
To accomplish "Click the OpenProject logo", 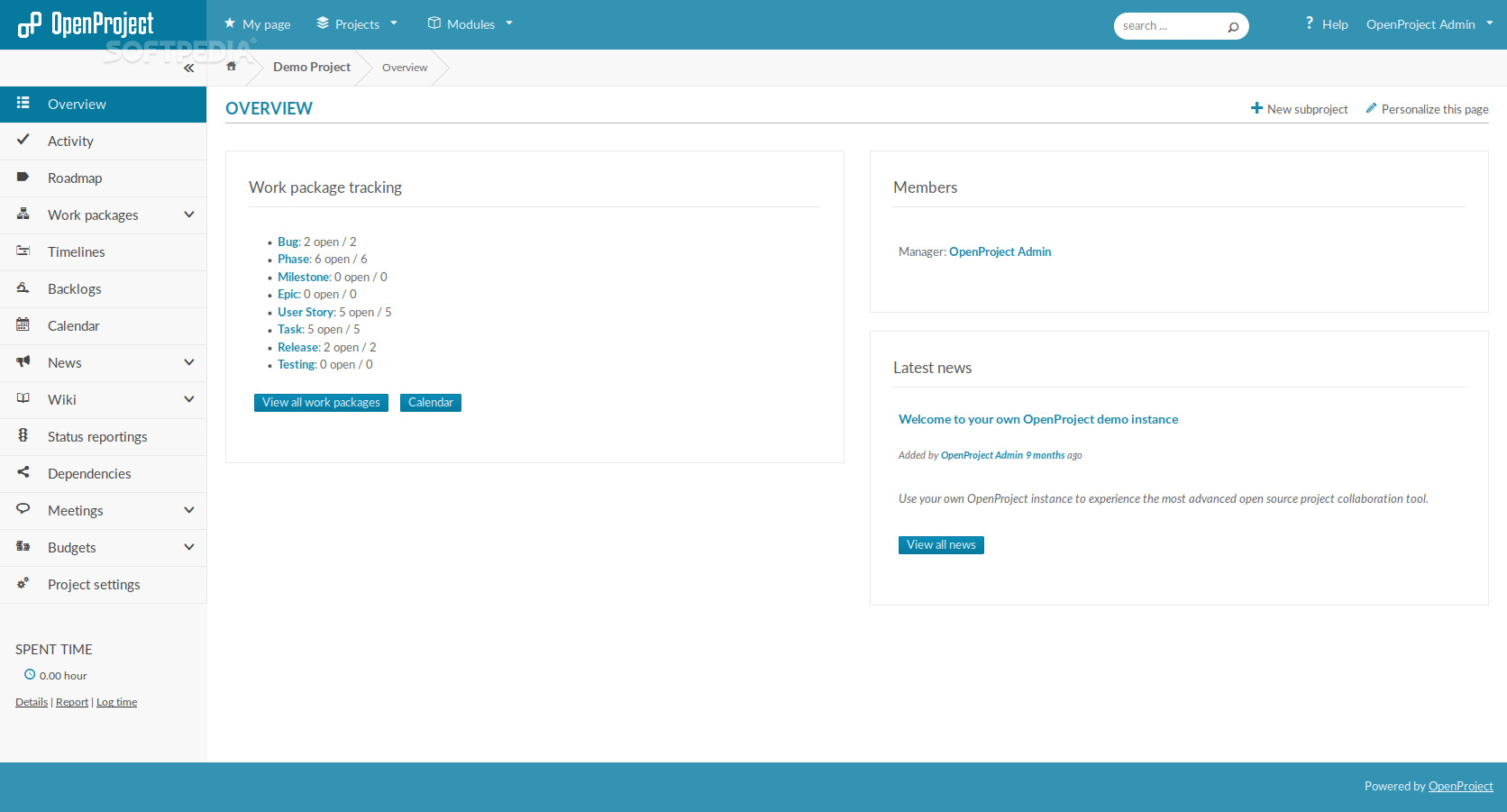I will pos(86,24).
